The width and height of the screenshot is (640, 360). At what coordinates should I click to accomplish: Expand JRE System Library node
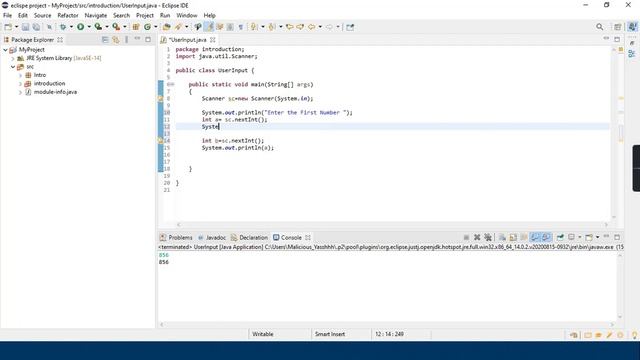[13, 58]
